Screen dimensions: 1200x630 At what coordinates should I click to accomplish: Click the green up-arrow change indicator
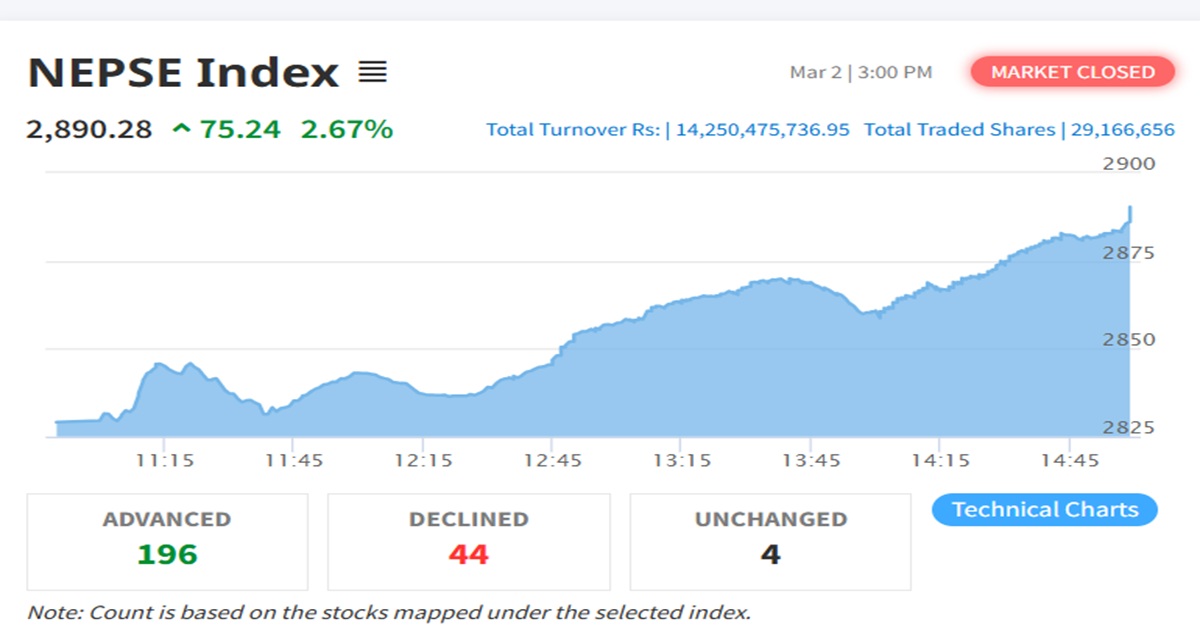[181, 129]
